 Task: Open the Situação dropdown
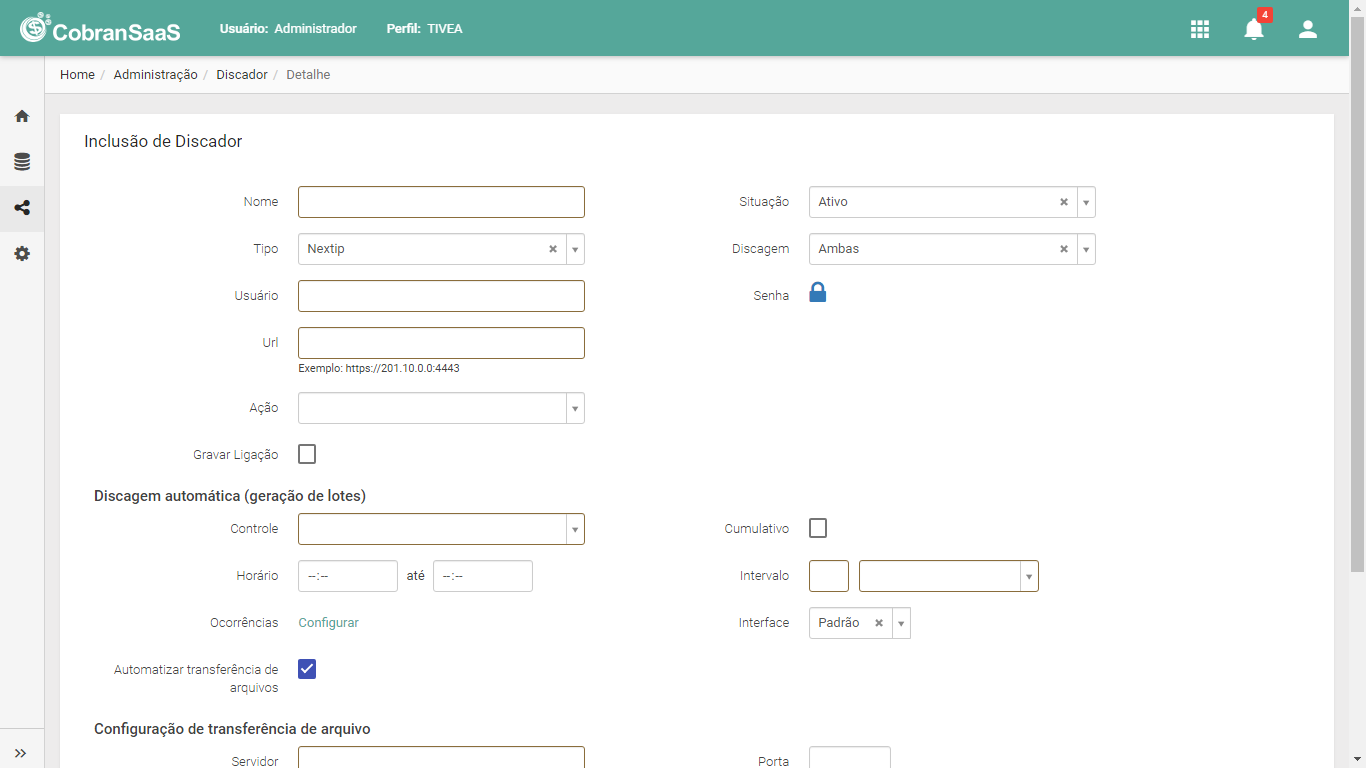[x=1086, y=202]
